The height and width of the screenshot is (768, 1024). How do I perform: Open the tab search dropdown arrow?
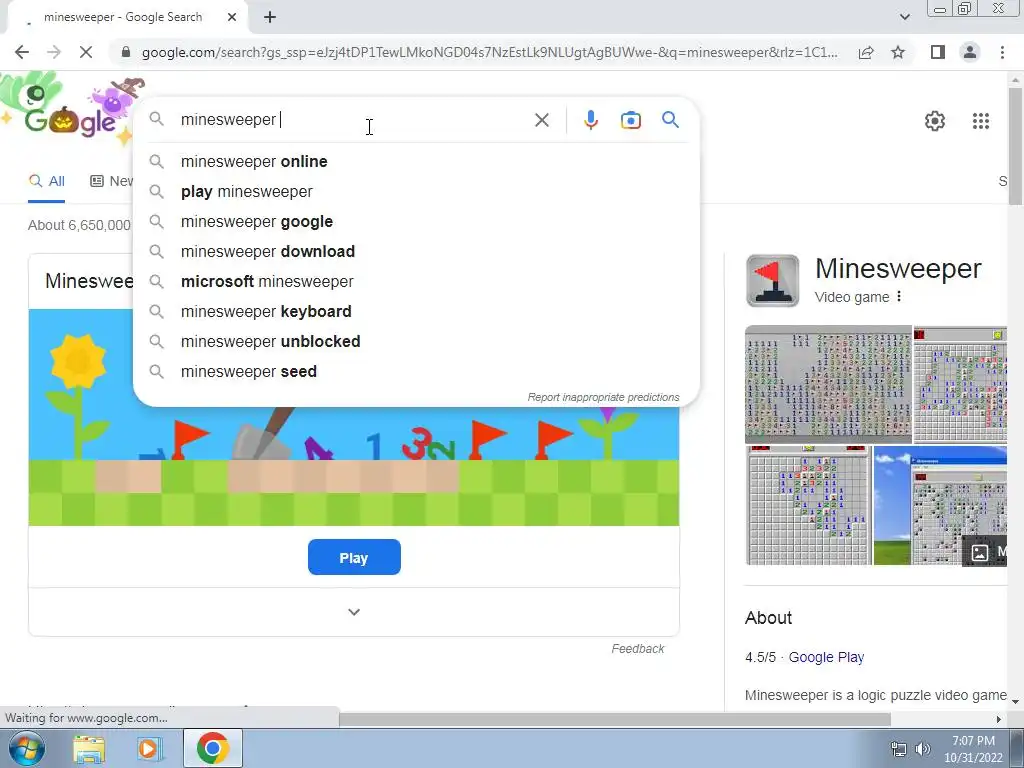coord(904,17)
